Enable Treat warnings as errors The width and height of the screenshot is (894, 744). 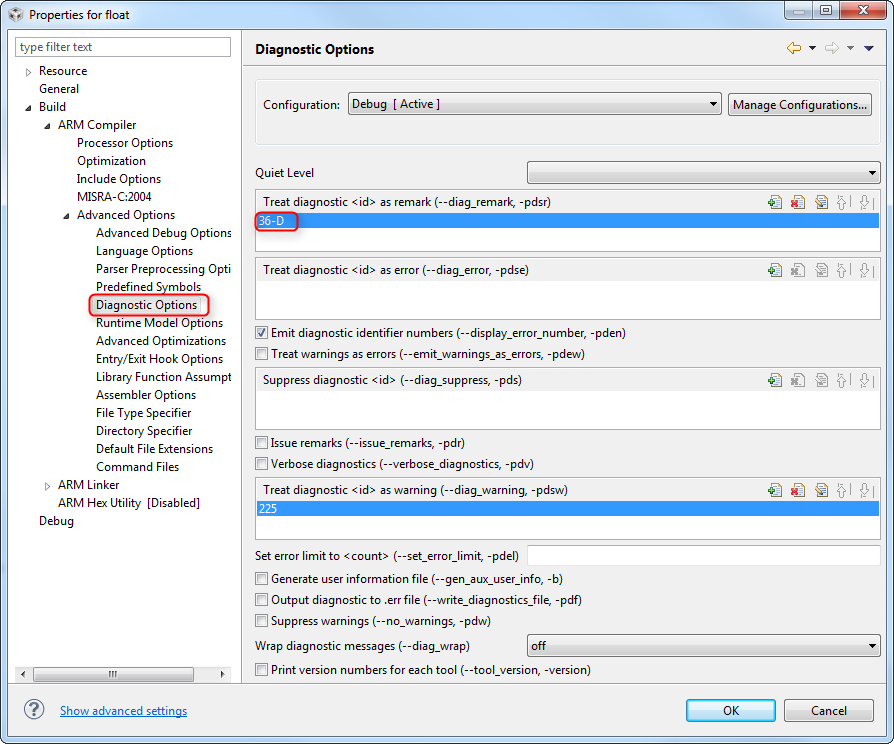[261, 354]
